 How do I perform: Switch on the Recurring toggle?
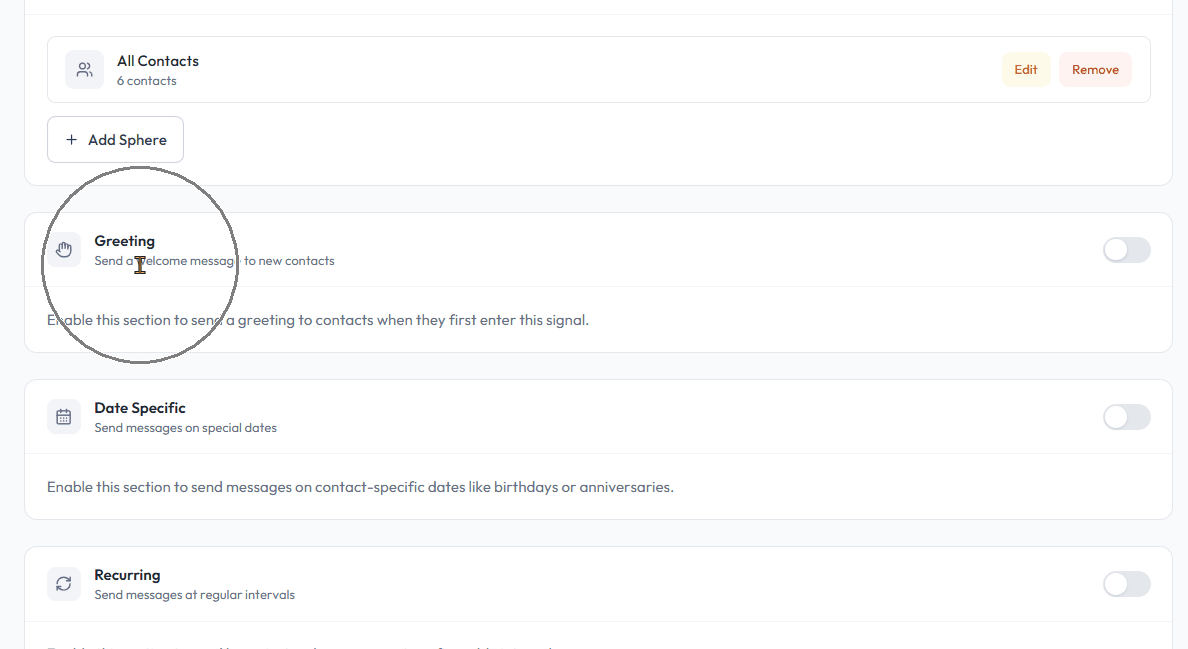pyautogui.click(x=1126, y=584)
